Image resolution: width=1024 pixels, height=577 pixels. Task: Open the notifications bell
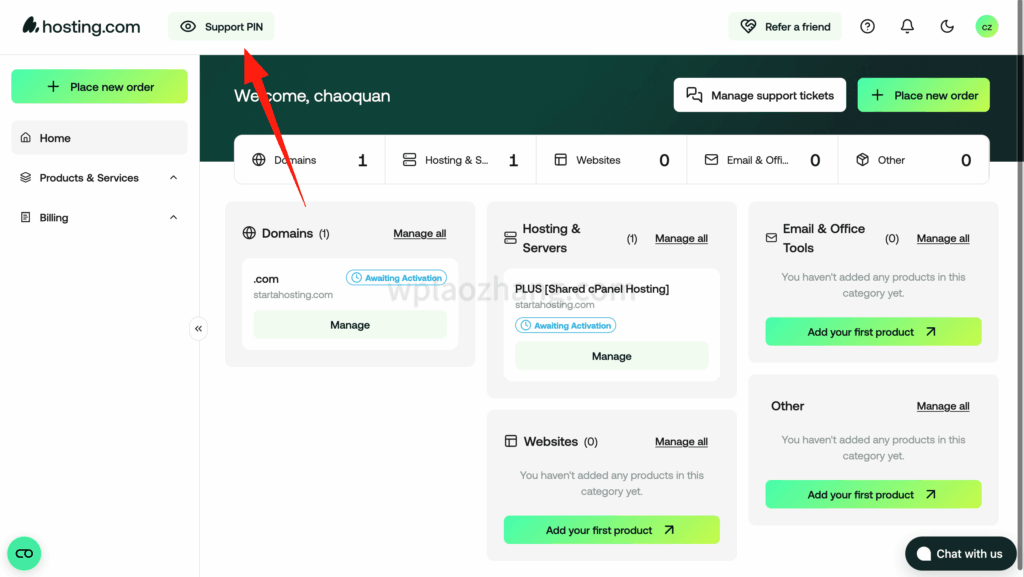point(907,27)
